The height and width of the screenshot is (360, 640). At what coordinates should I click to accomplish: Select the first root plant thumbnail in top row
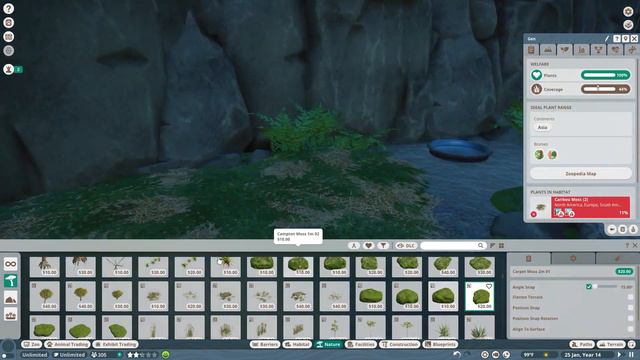click(44, 267)
